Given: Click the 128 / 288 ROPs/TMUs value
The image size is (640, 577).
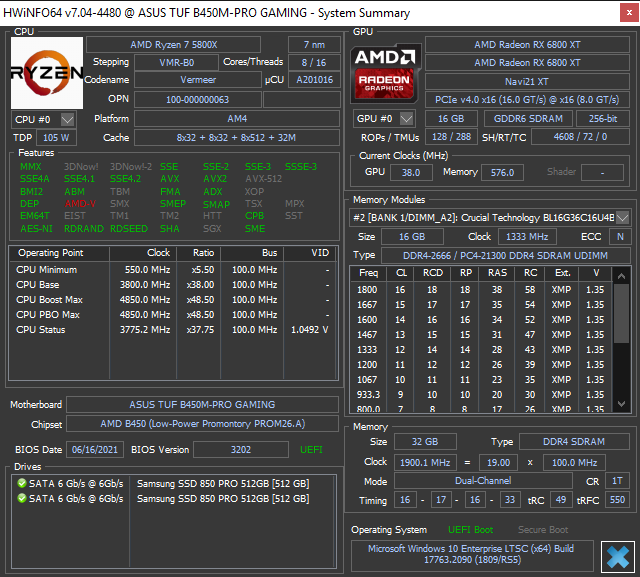Looking at the screenshot, I should point(451,137).
